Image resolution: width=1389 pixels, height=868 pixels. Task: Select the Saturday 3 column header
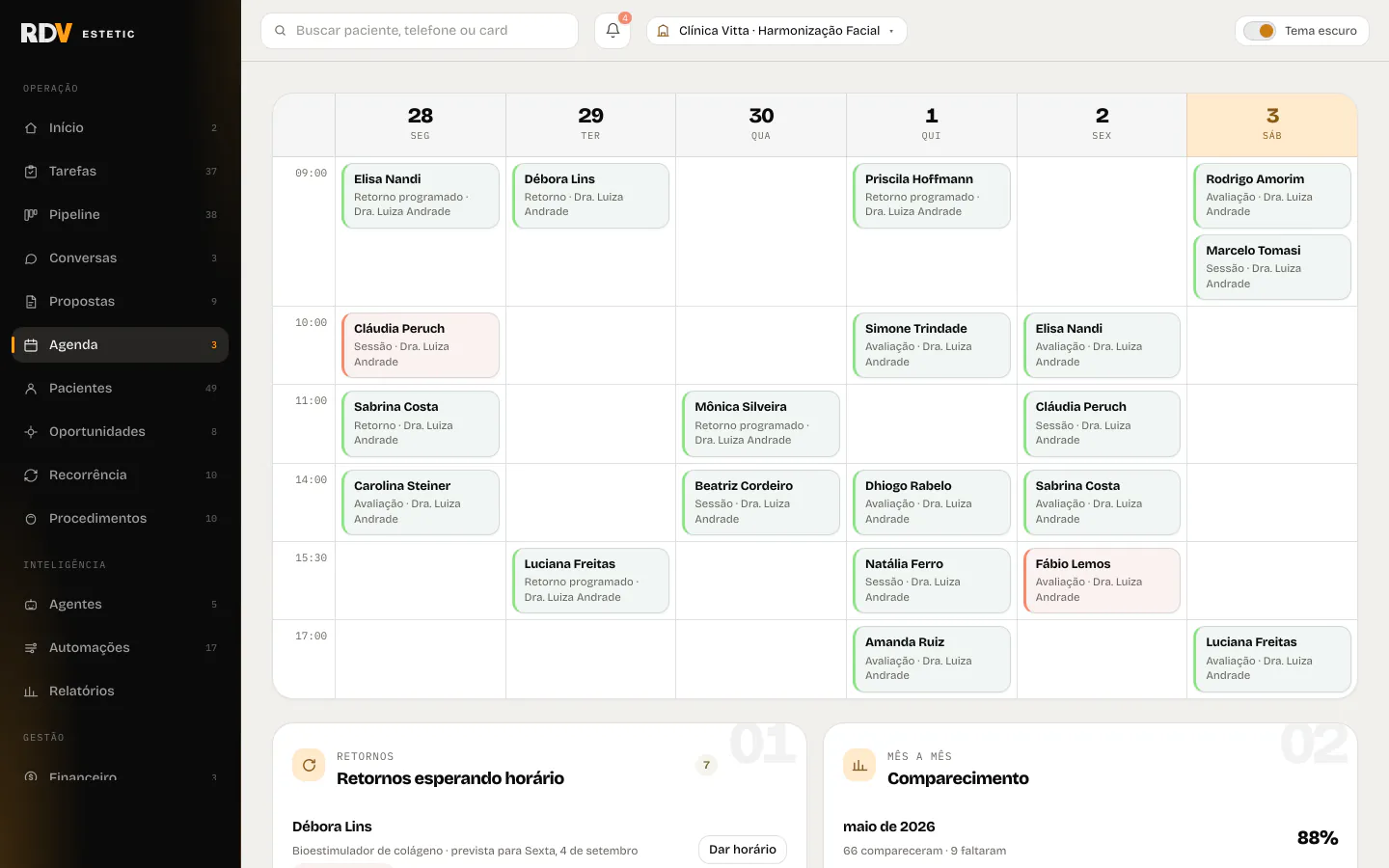pyautogui.click(x=1272, y=124)
